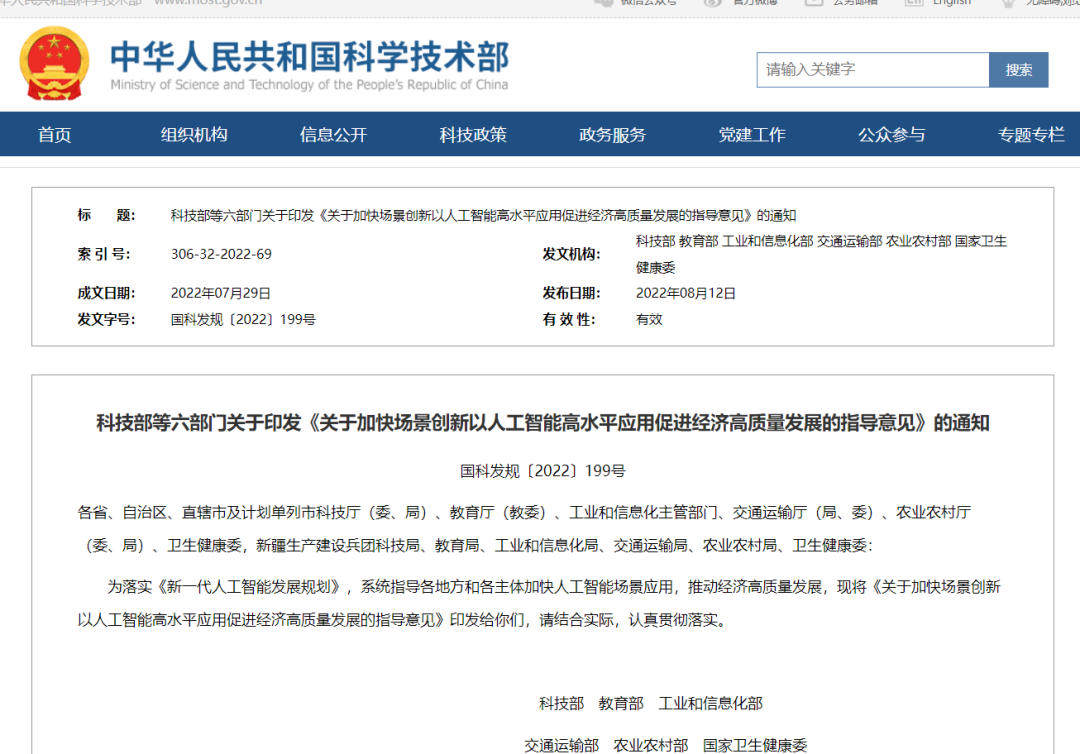Screen dimensions: 1080x754
Task: Click index number 306-32-2022-69
Action: 221,254
